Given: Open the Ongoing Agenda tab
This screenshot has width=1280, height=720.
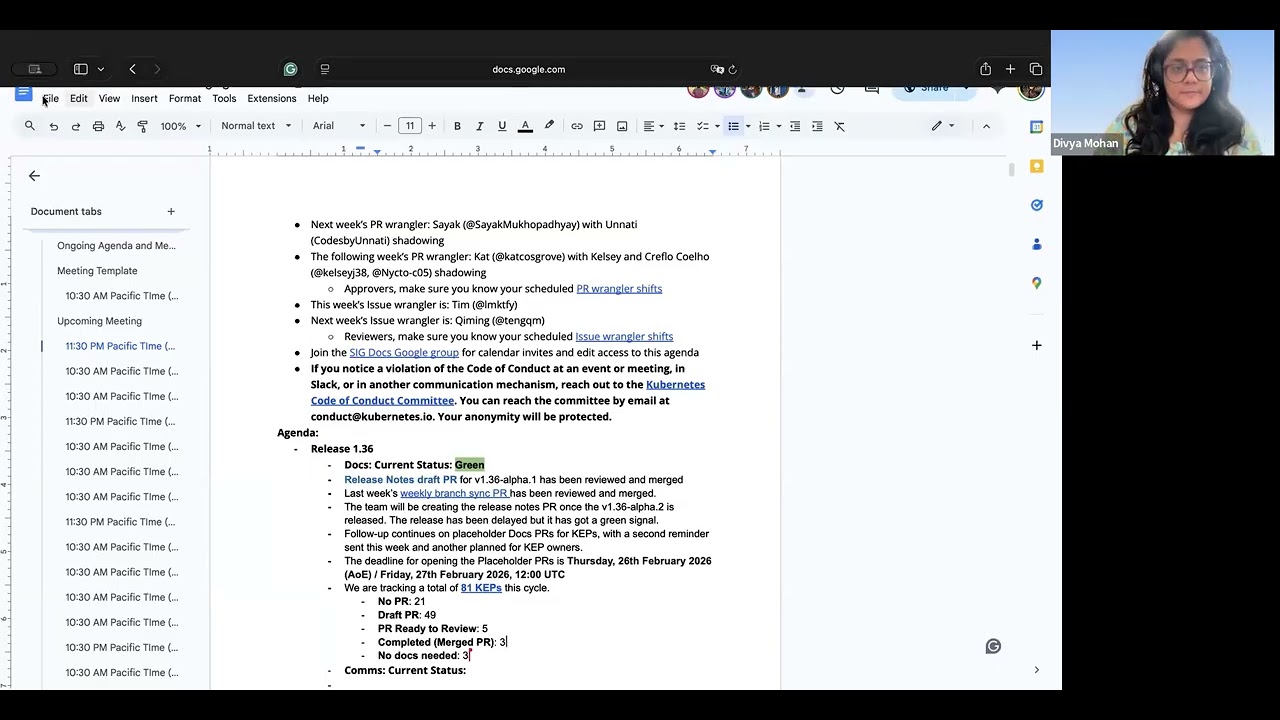Looking at the screenshot, I should pyautogui.click(x=116, y=246).
